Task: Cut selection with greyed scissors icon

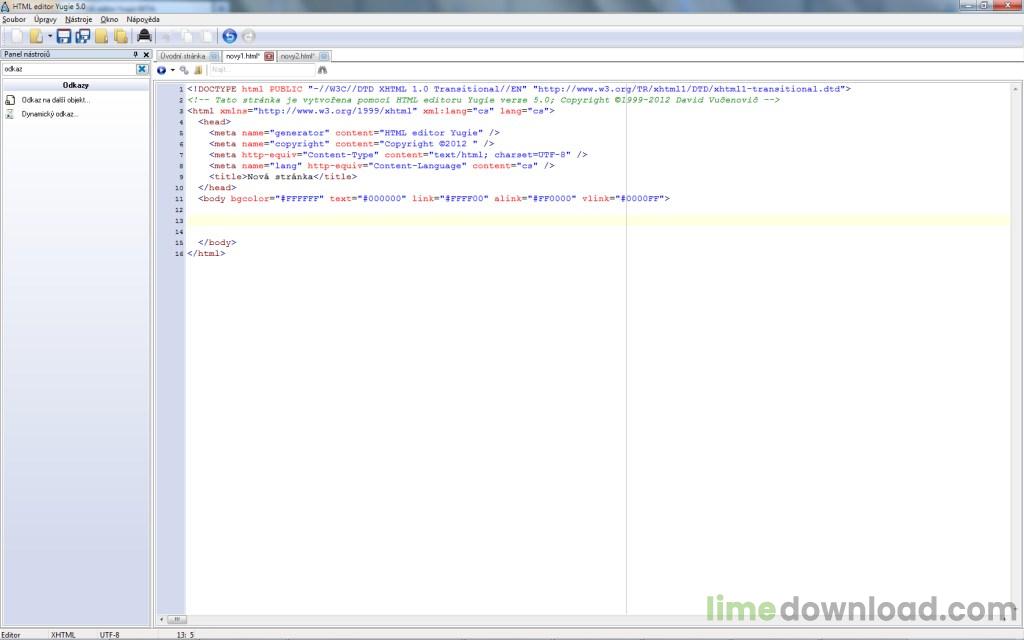Action: 166,37
